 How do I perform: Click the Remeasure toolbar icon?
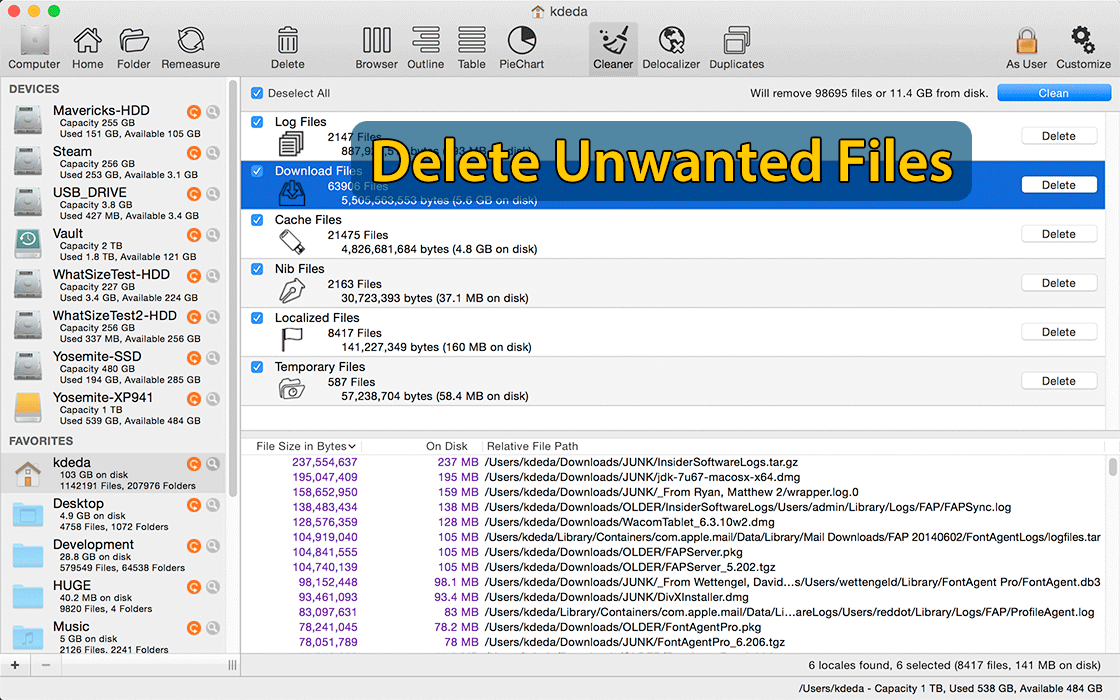[190, 47]
